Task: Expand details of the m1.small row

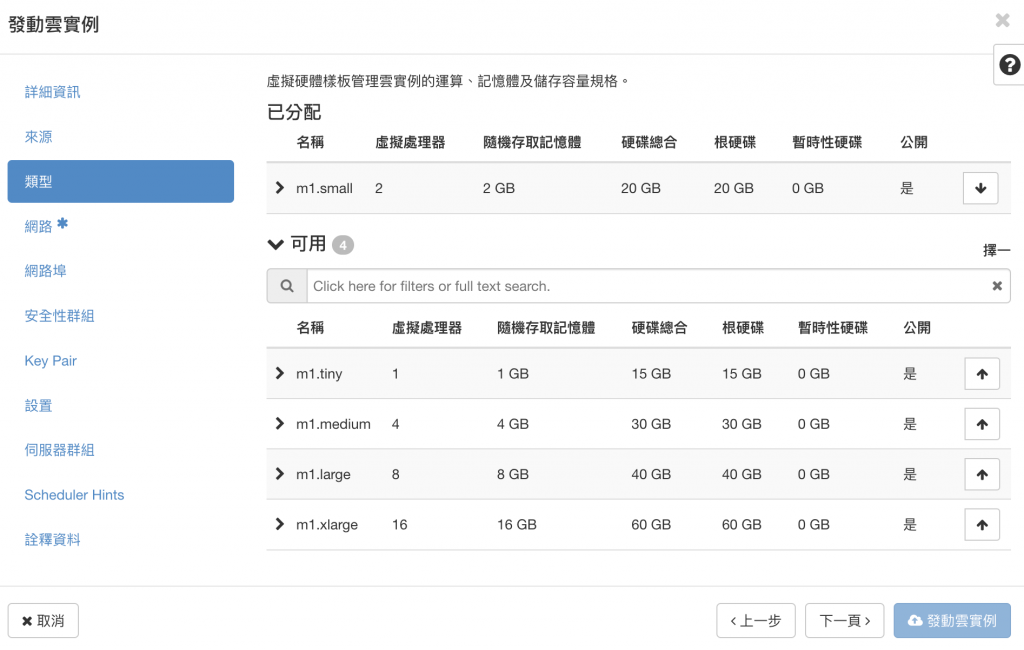Action: 280,187
